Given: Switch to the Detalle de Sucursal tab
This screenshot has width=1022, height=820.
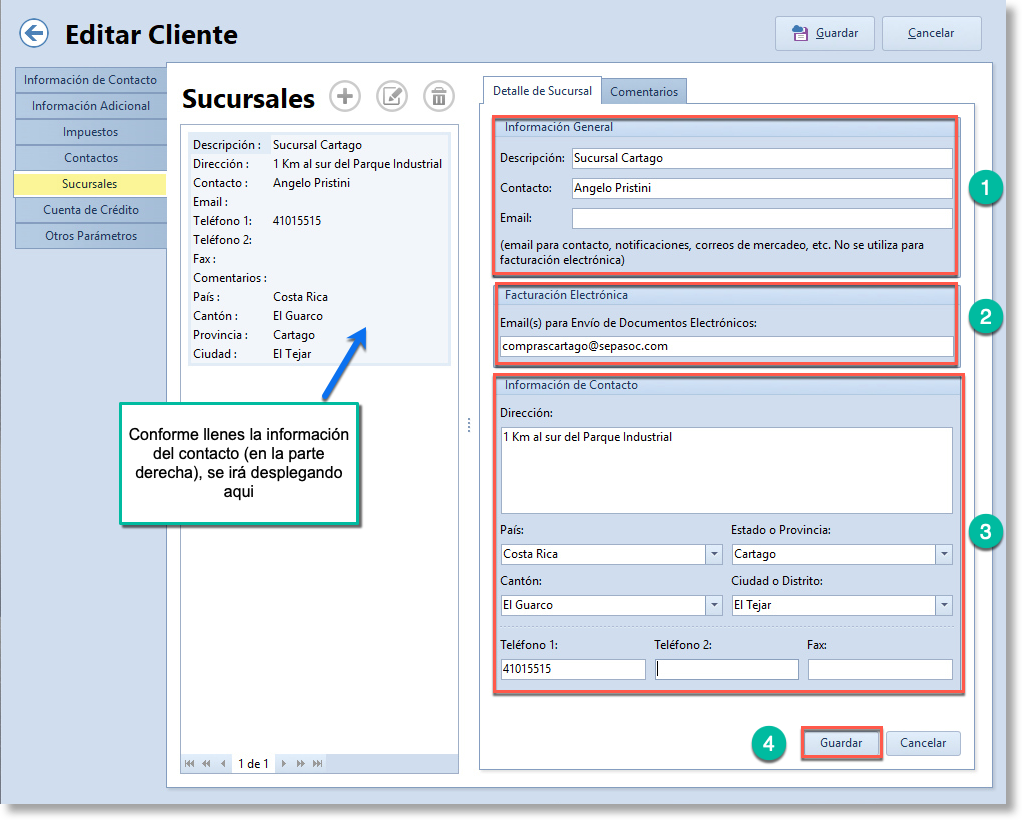Looking at the screenshot, I should (542, 91).
